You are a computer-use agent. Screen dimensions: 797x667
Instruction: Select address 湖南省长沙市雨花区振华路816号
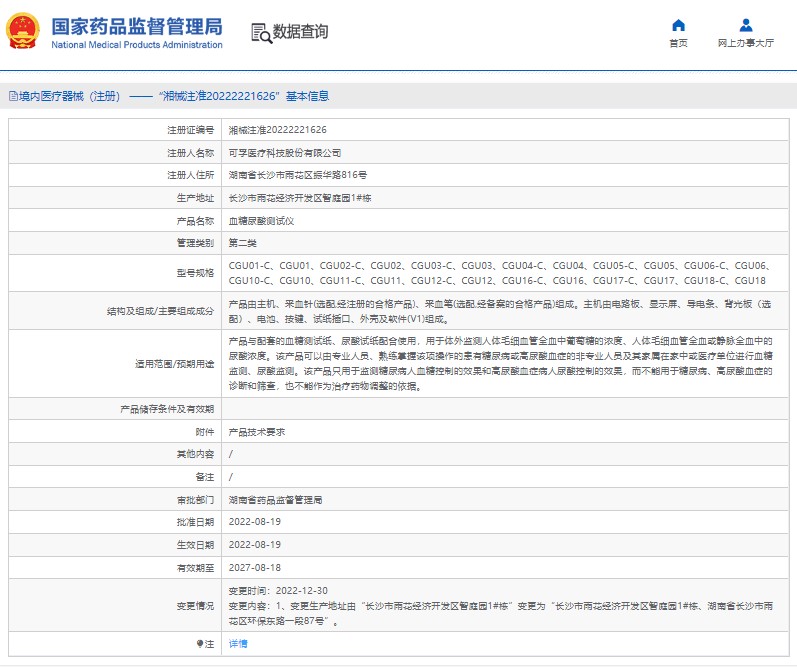point(297,175)
